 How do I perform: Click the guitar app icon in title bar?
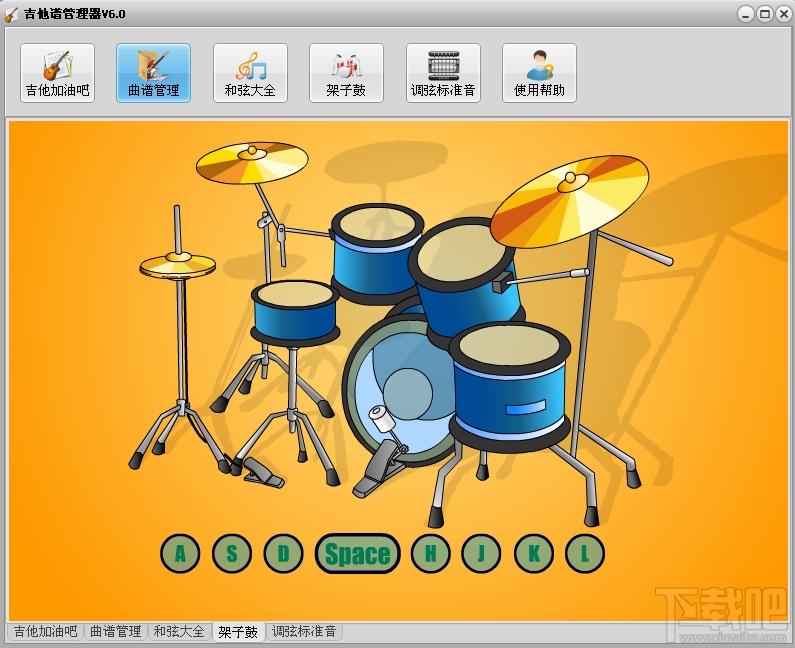(12, 14)
